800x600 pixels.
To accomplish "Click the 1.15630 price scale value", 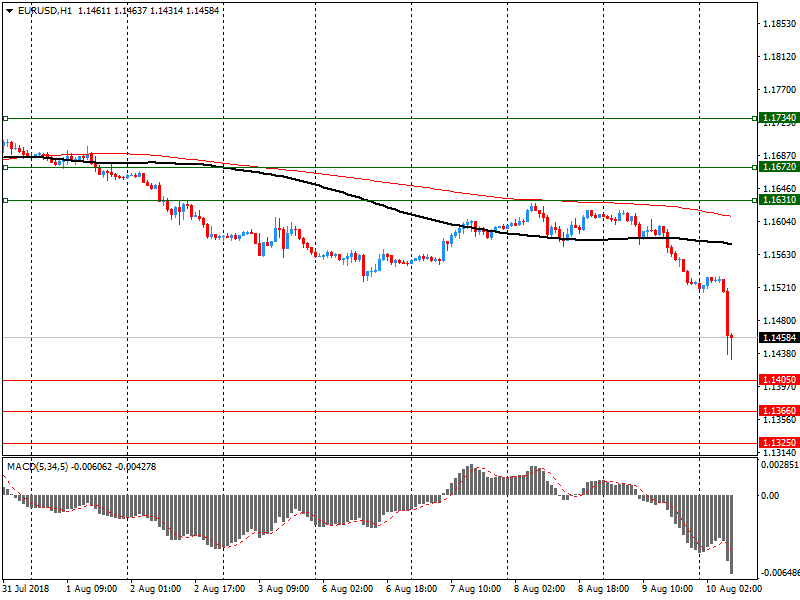I will tap(780, 255).
